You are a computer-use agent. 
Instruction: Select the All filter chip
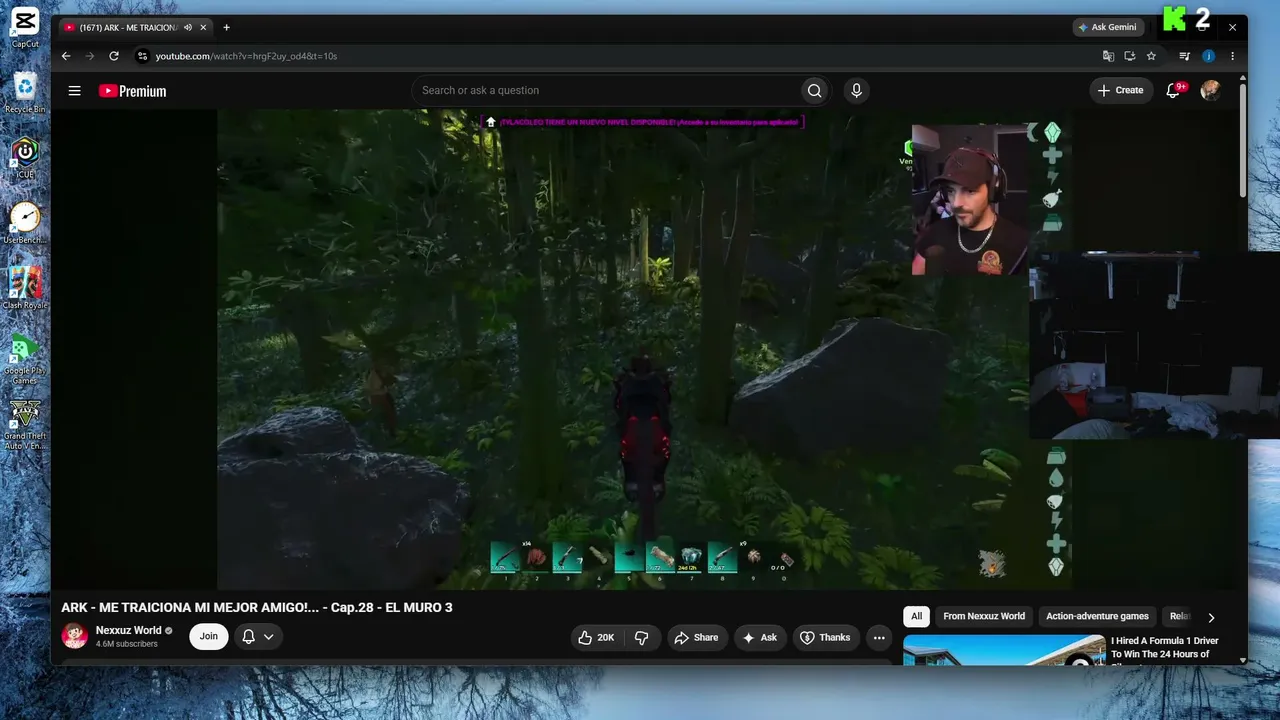click(x=916, y=616)
